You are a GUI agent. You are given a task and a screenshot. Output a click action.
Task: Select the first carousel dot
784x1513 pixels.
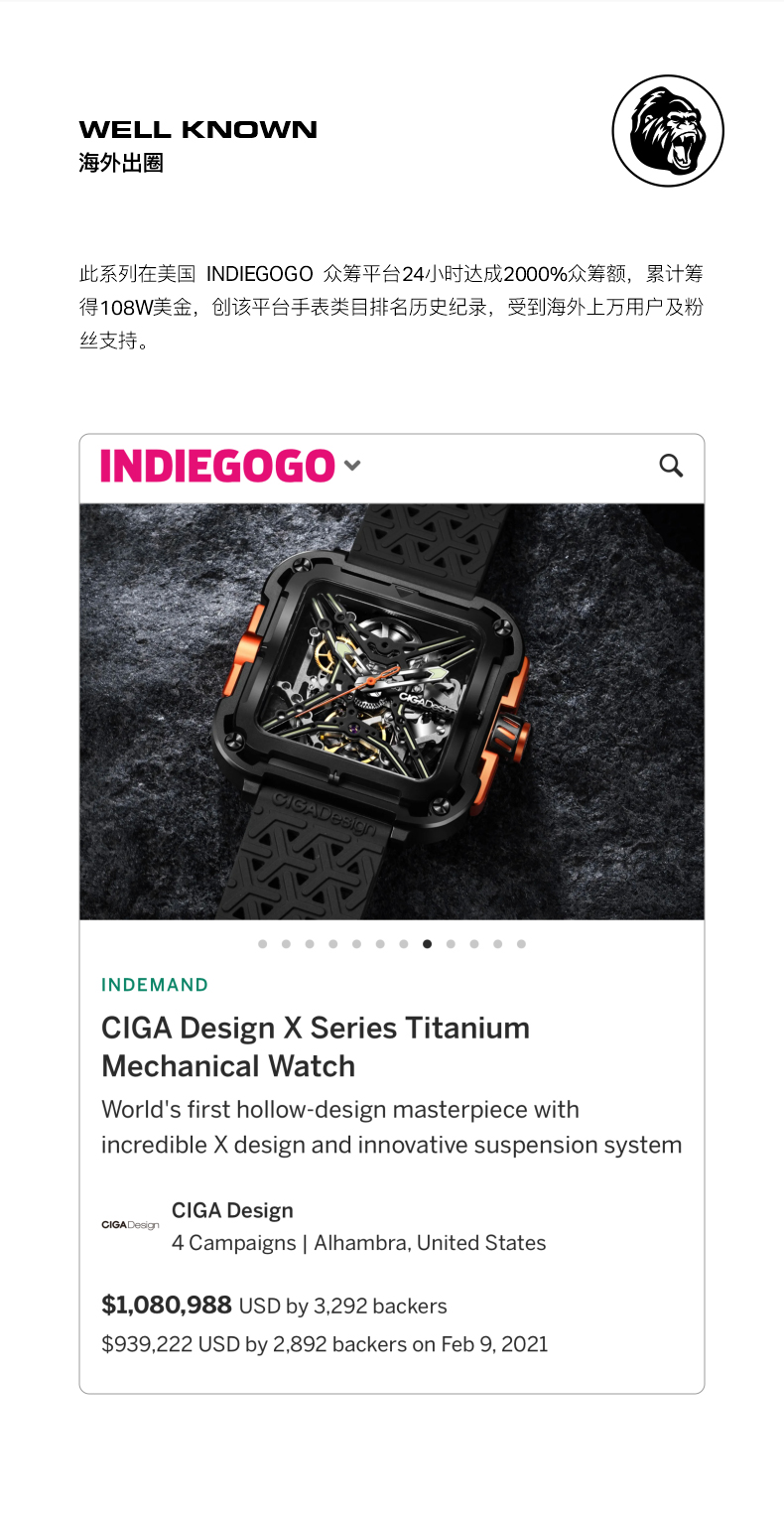point(262,944)
